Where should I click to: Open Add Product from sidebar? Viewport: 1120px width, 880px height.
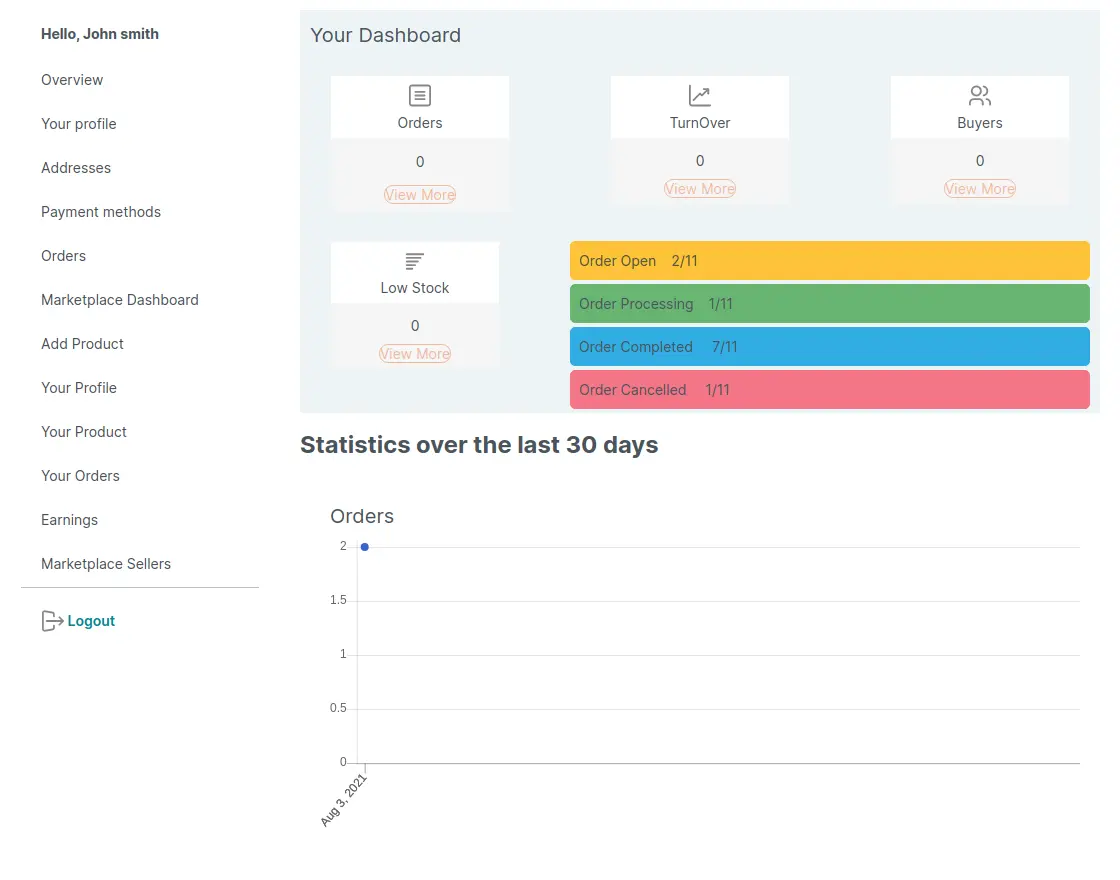[82, 344]
